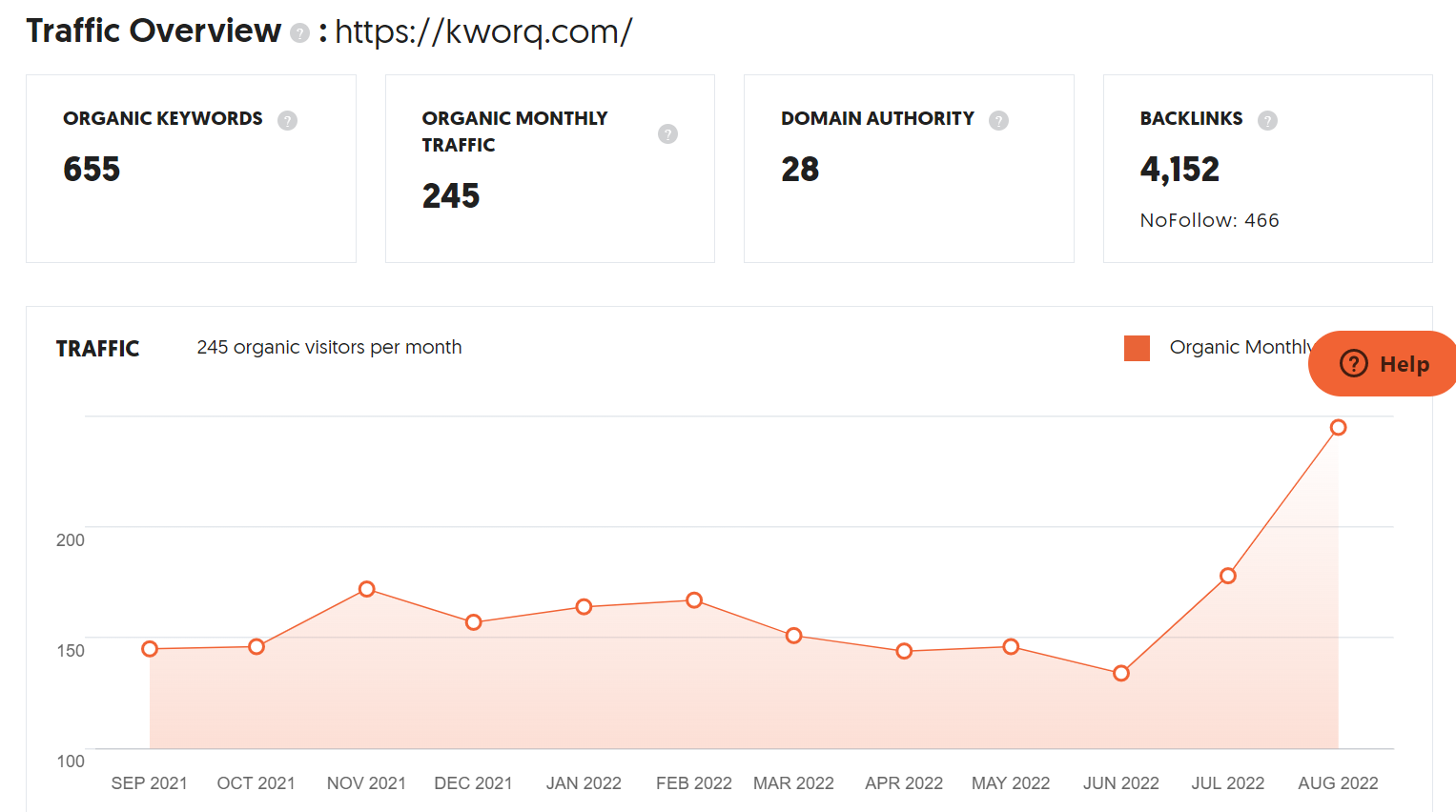Click Organic Monthly Traffic info icon

tap(667, 133)
